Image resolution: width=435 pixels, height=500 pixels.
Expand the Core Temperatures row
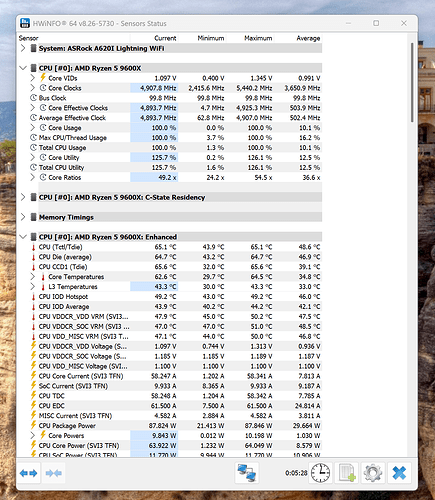[x=33, y=277]
